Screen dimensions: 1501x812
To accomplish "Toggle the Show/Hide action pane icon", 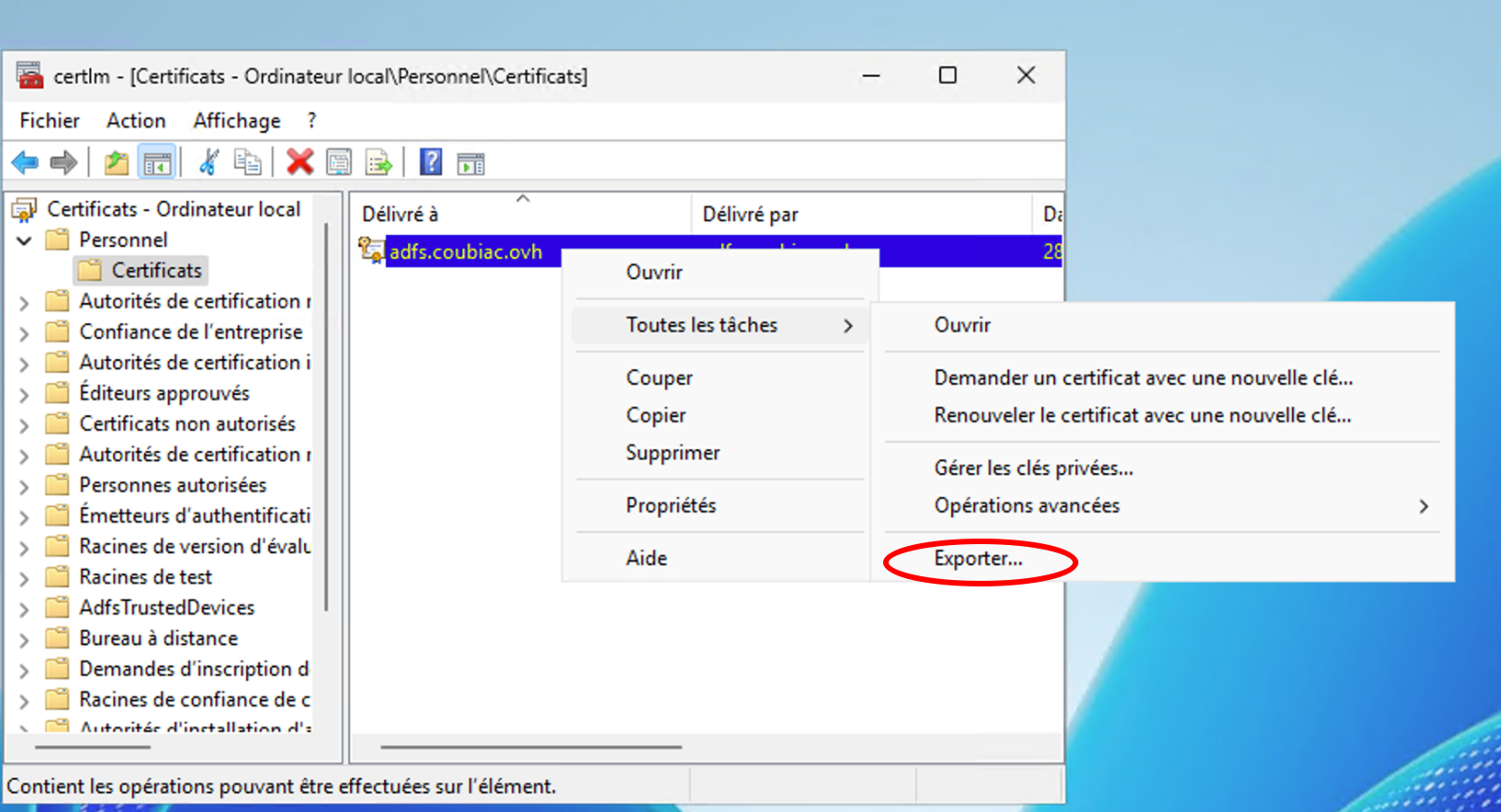I will tap(471, 164).
